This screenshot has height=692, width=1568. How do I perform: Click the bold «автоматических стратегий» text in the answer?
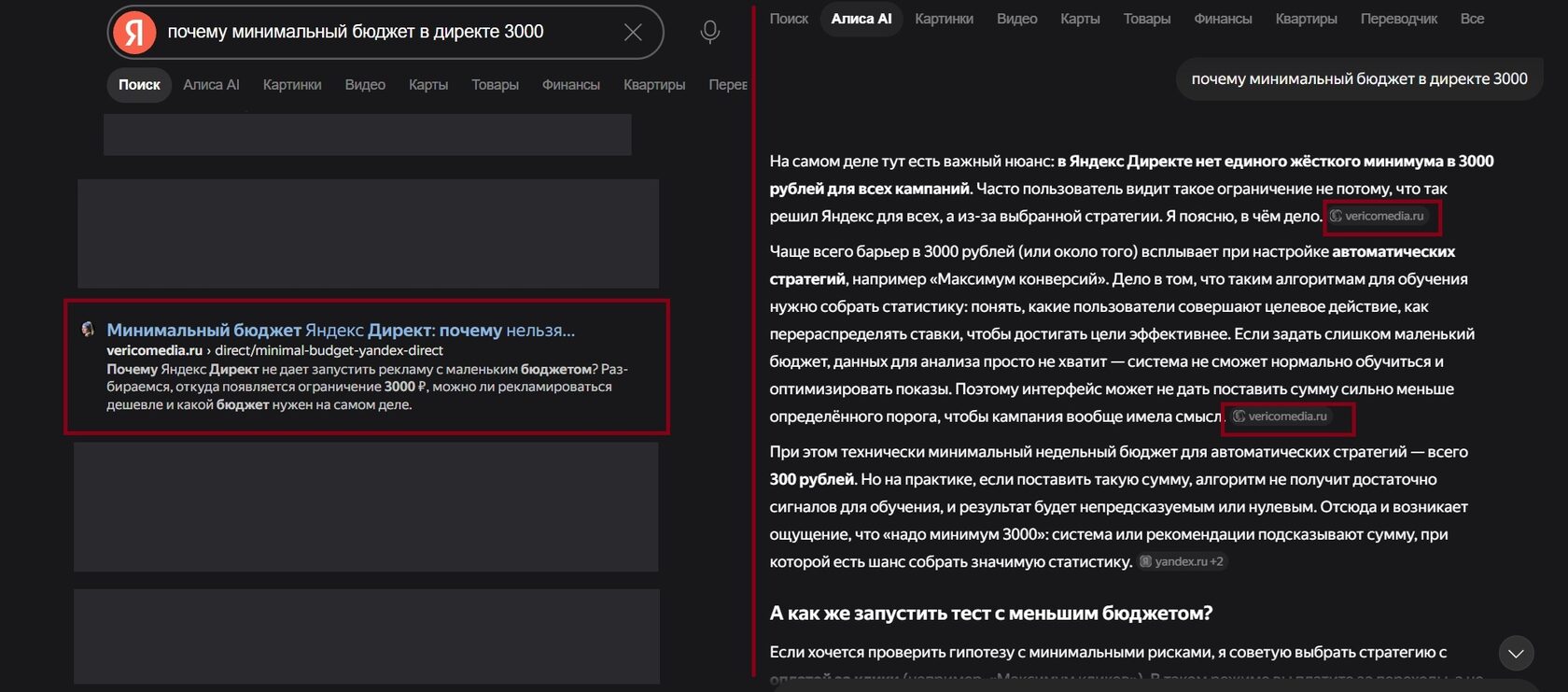[1113, 265]
